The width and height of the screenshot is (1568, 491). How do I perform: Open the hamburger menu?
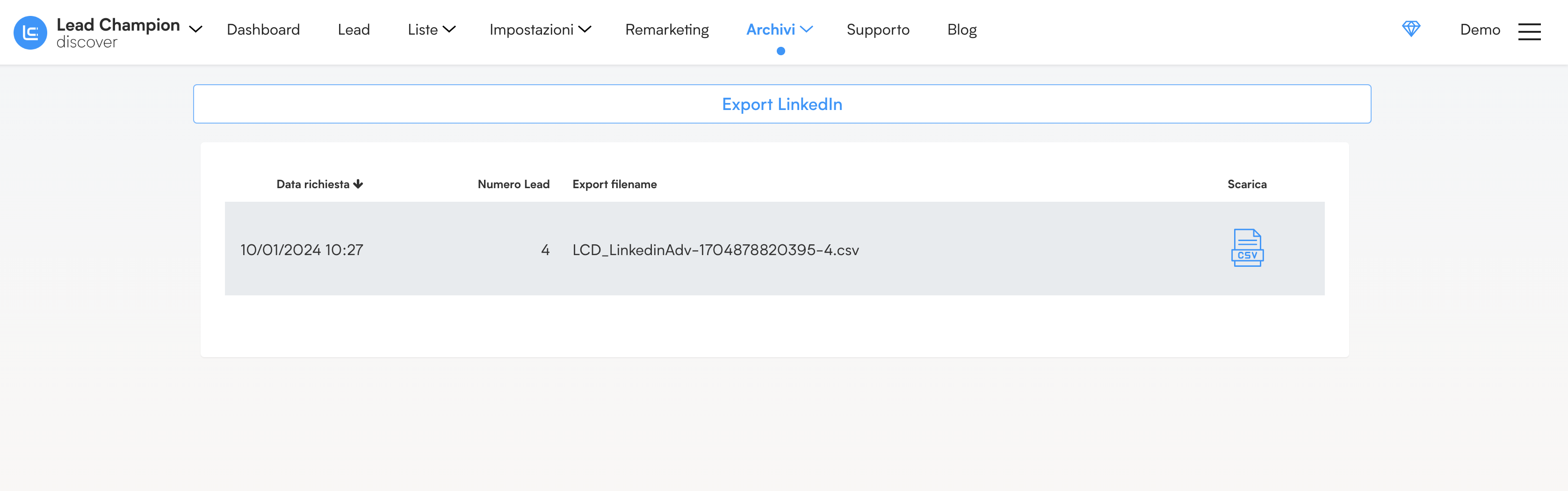(1529, 32)
